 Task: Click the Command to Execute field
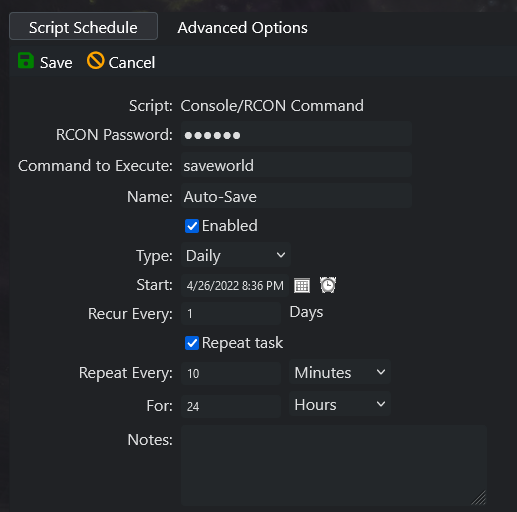point(296,166)
